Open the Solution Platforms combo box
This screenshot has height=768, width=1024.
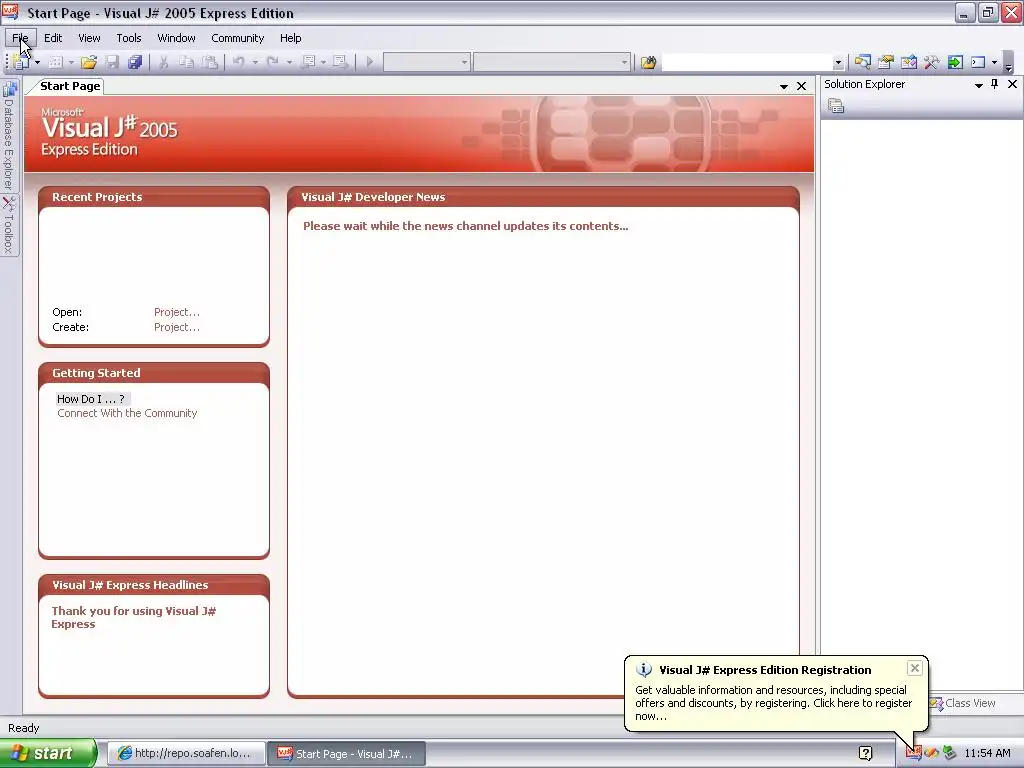tap(552, 62)
